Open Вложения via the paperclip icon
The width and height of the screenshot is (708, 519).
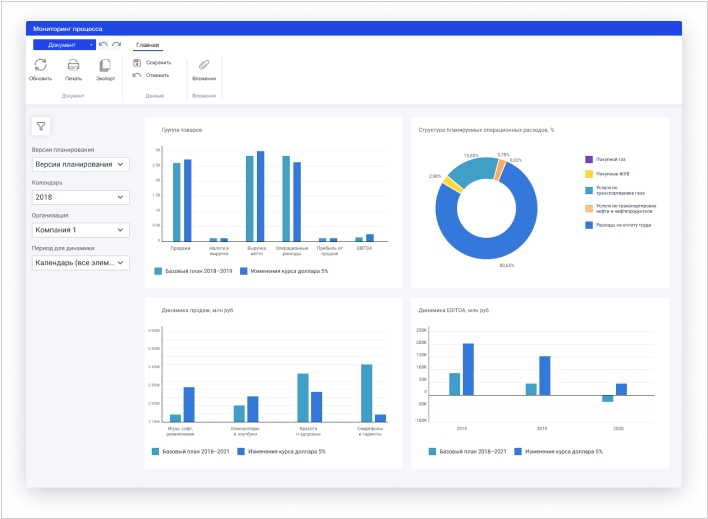[x=204, y=65]
